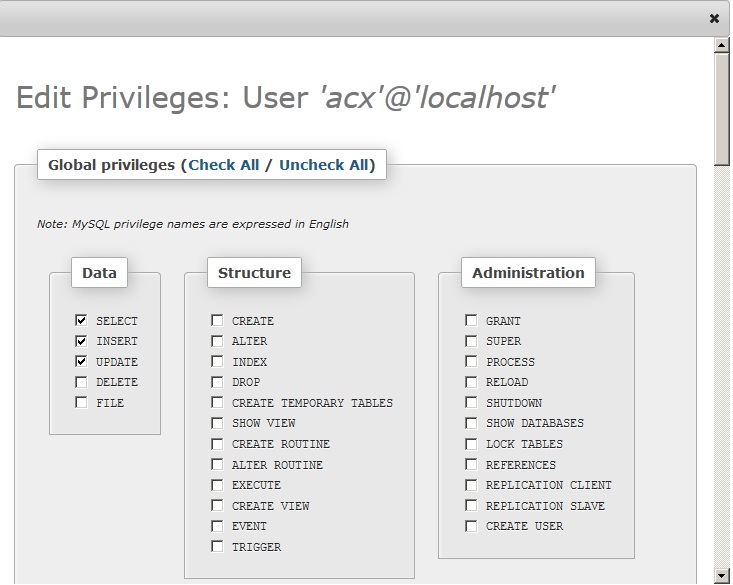
Task: Click the Edit Privileges page heading
Action: pyautogui.click(x=286, y=97)
